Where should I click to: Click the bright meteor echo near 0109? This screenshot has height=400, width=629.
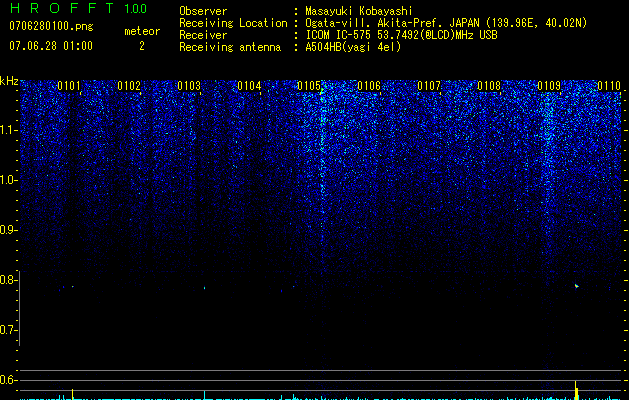576,286
